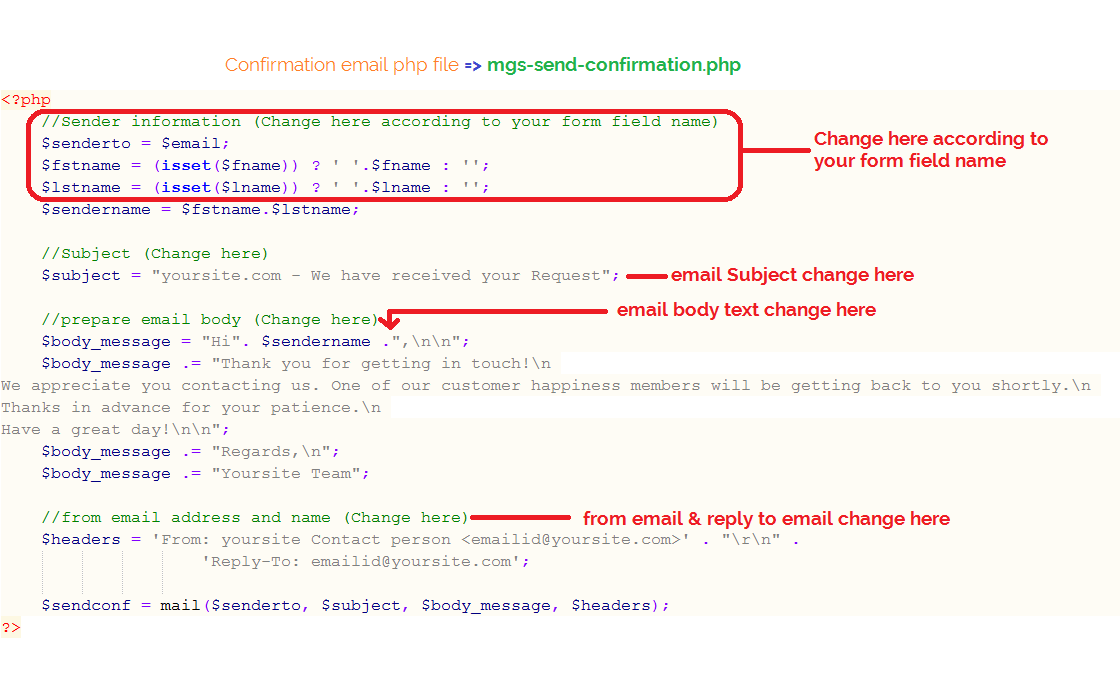Click the closing ?> tag
Image resolution: width=1120 pixels, height=682 pixels.
tap(12, 626)
